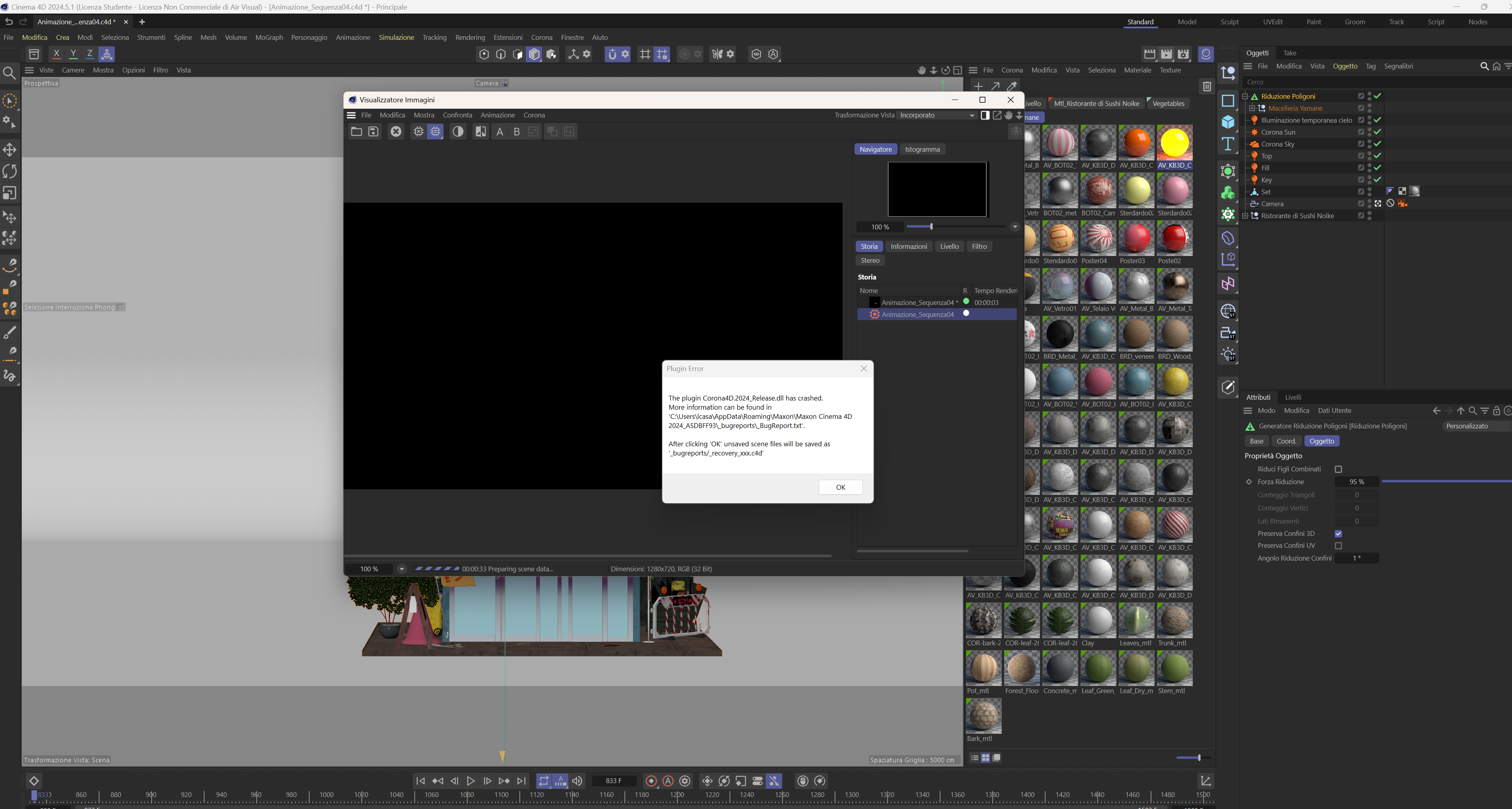Viewport: 1512px width, 809px height.
Task: Click the Text spline tool icon
Action: [x=1228, y=144]
